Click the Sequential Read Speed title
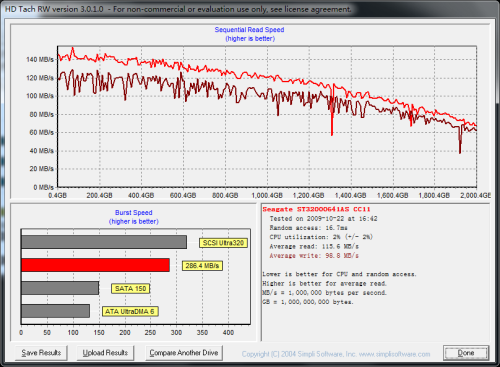500x367 pixels. [249, 30]
